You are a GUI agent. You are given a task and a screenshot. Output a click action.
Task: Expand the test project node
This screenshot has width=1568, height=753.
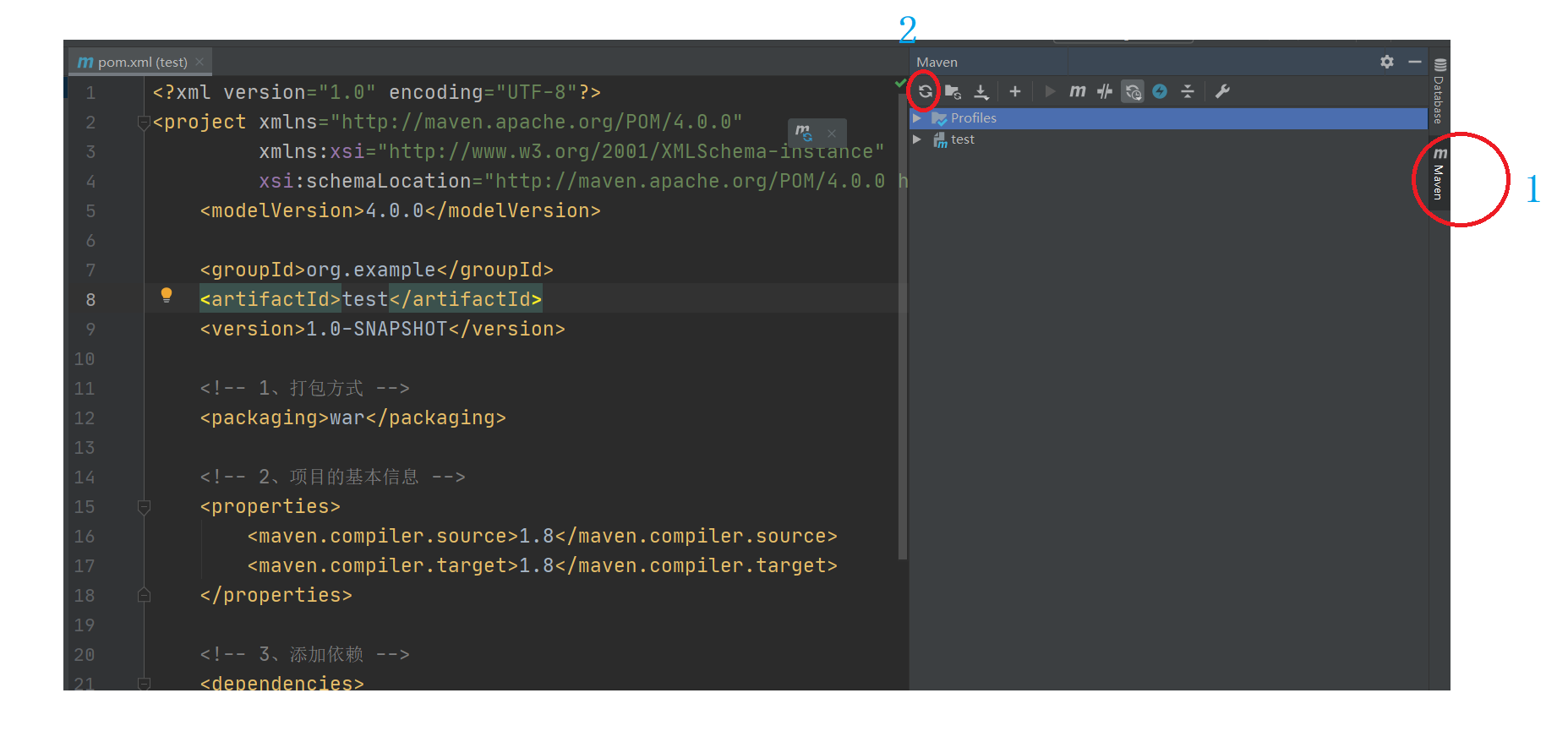(917, 139)
